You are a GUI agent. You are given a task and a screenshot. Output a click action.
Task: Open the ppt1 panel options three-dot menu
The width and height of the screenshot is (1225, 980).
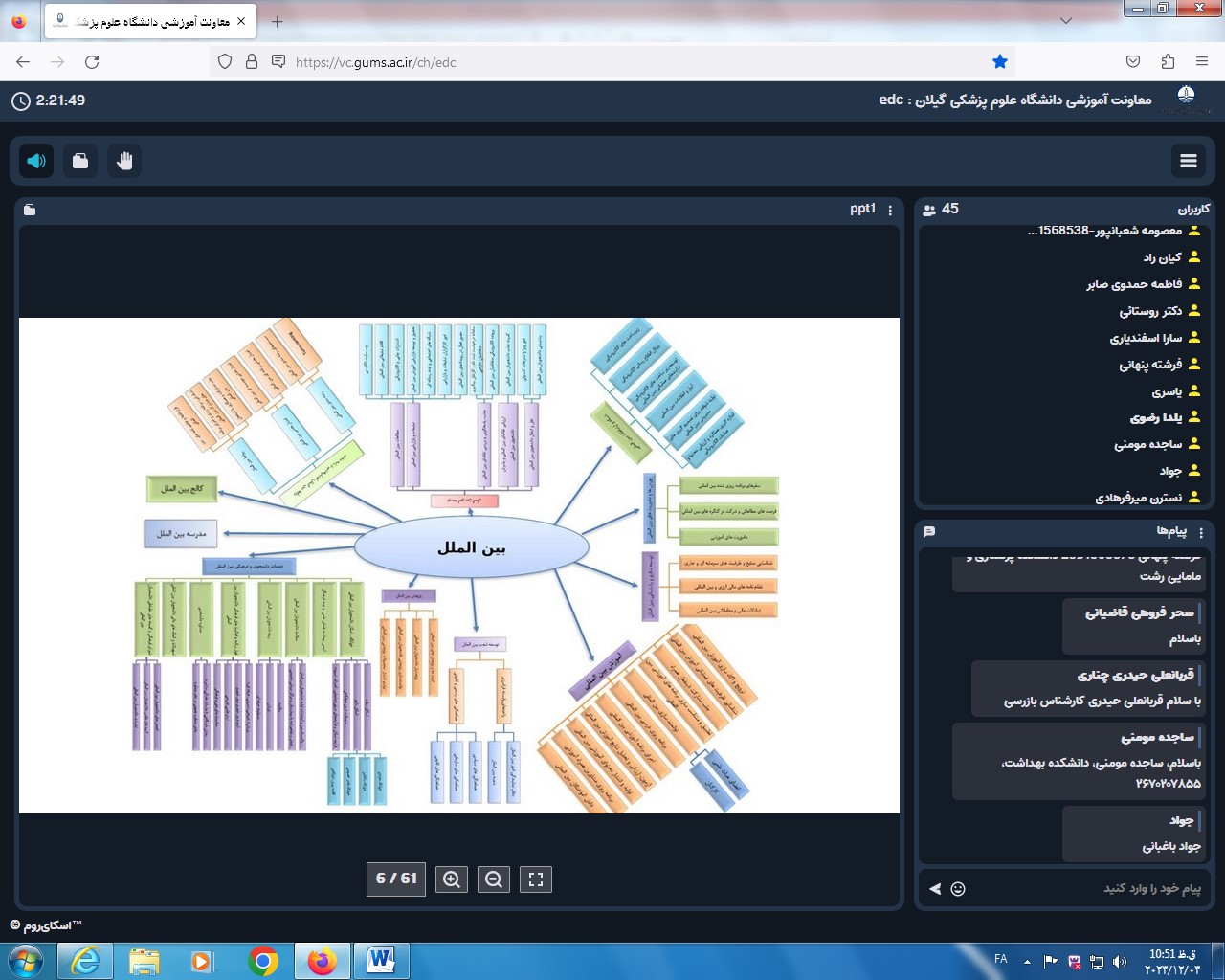click(x=890, y=210)
